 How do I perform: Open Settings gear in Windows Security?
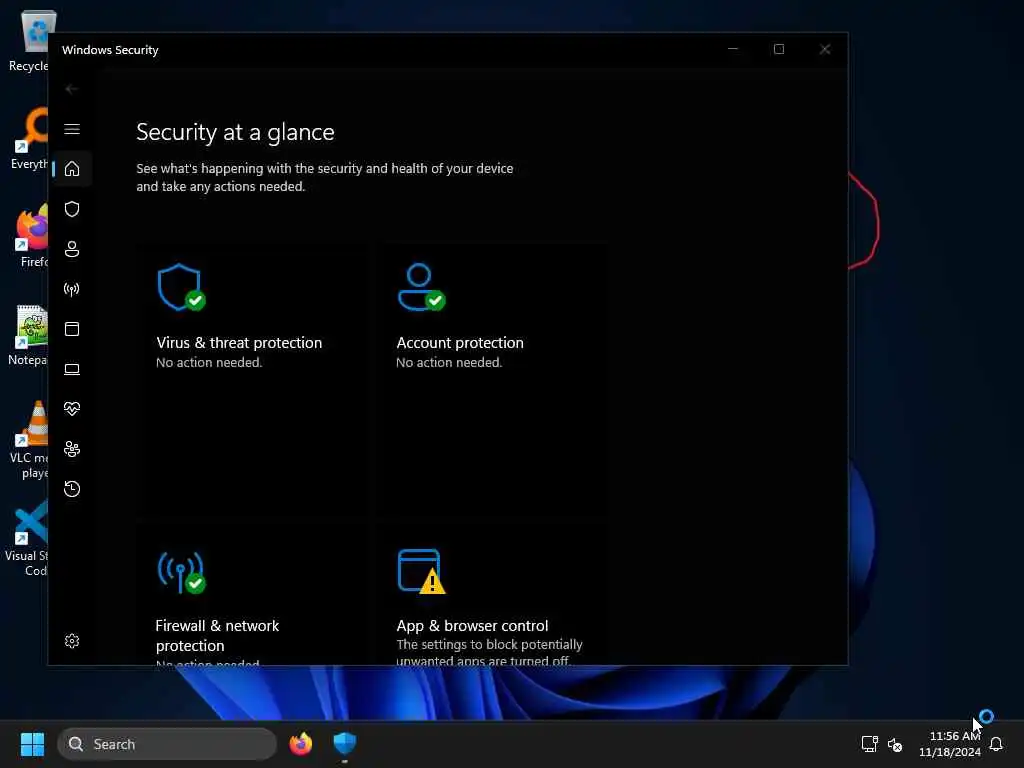(x=72, y=641)
